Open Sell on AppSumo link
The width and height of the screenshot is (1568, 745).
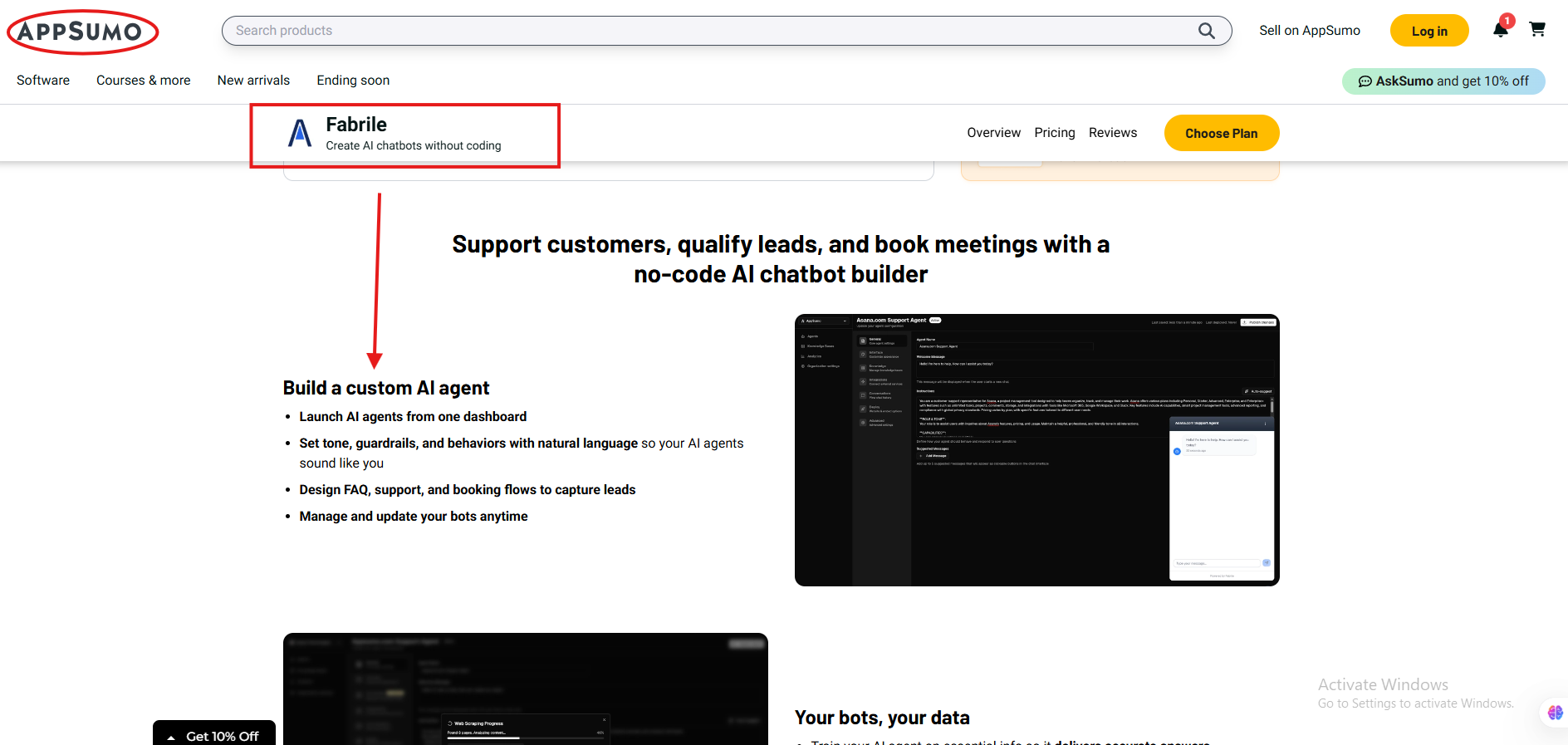tap(1310, 31)
